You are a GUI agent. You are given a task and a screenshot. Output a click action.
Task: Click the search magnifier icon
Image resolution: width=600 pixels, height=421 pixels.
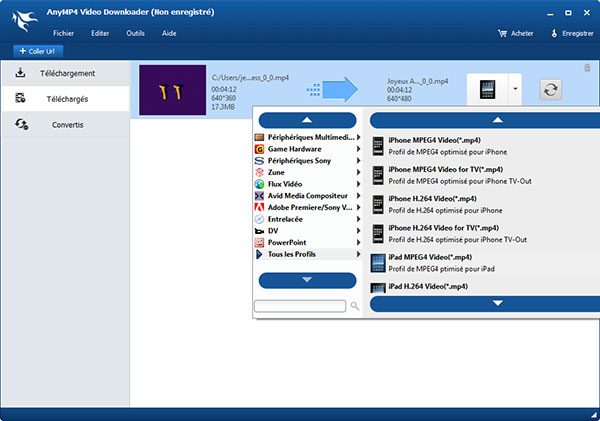(x=353, y=306)
